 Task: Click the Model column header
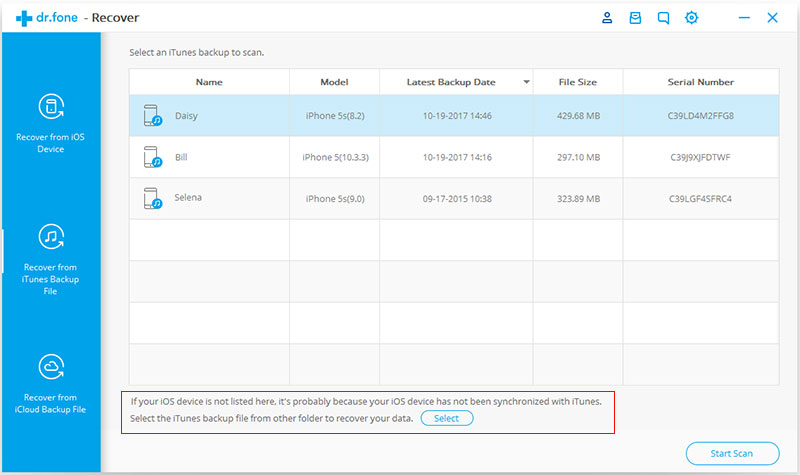coord(334,82)
